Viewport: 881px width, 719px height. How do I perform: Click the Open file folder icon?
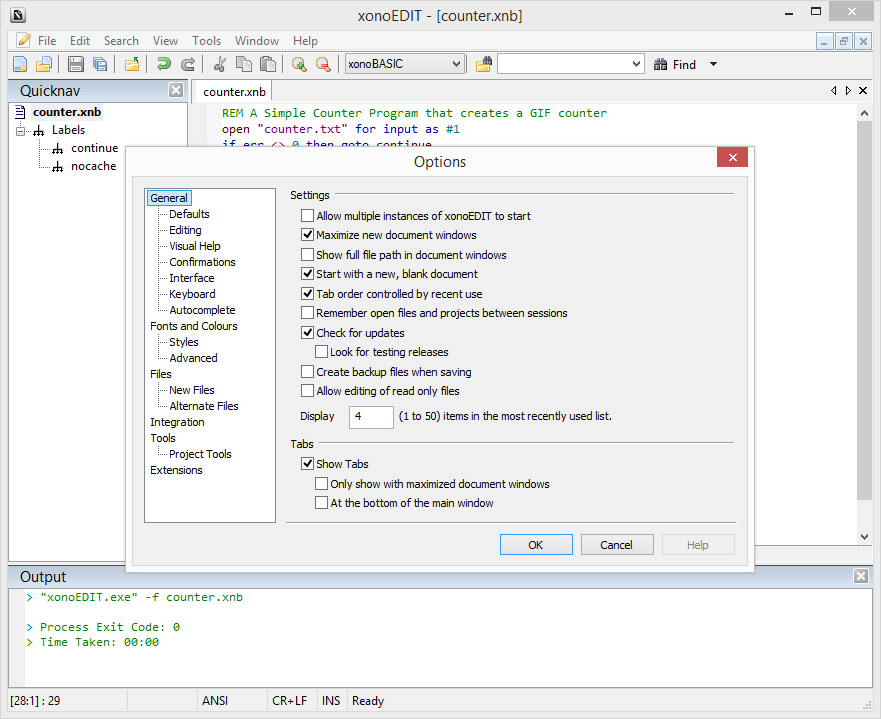point(44,64)
